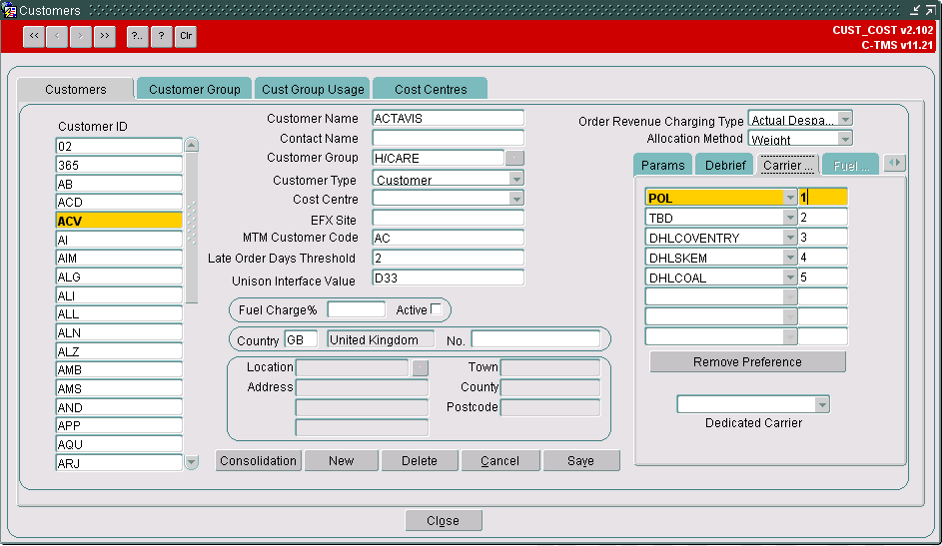Open the Allocation Method dropdown

(x=845, y=139)
